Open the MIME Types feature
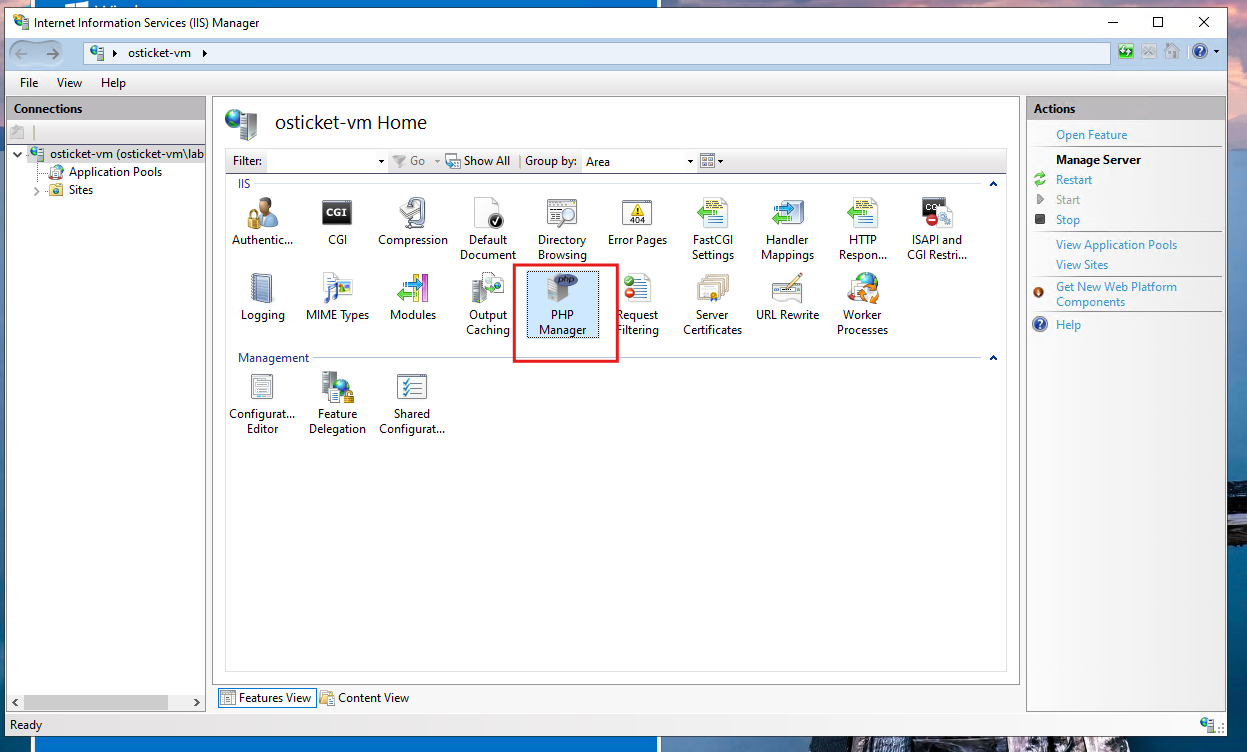This screenshot has height=752, width=1247. click(x=337, y=297)
